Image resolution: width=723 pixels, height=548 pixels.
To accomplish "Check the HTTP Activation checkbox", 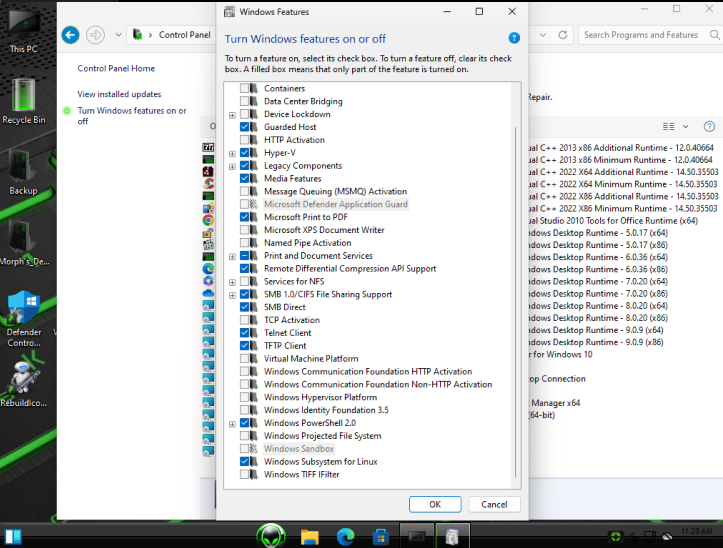I will (x=244, y=140).
